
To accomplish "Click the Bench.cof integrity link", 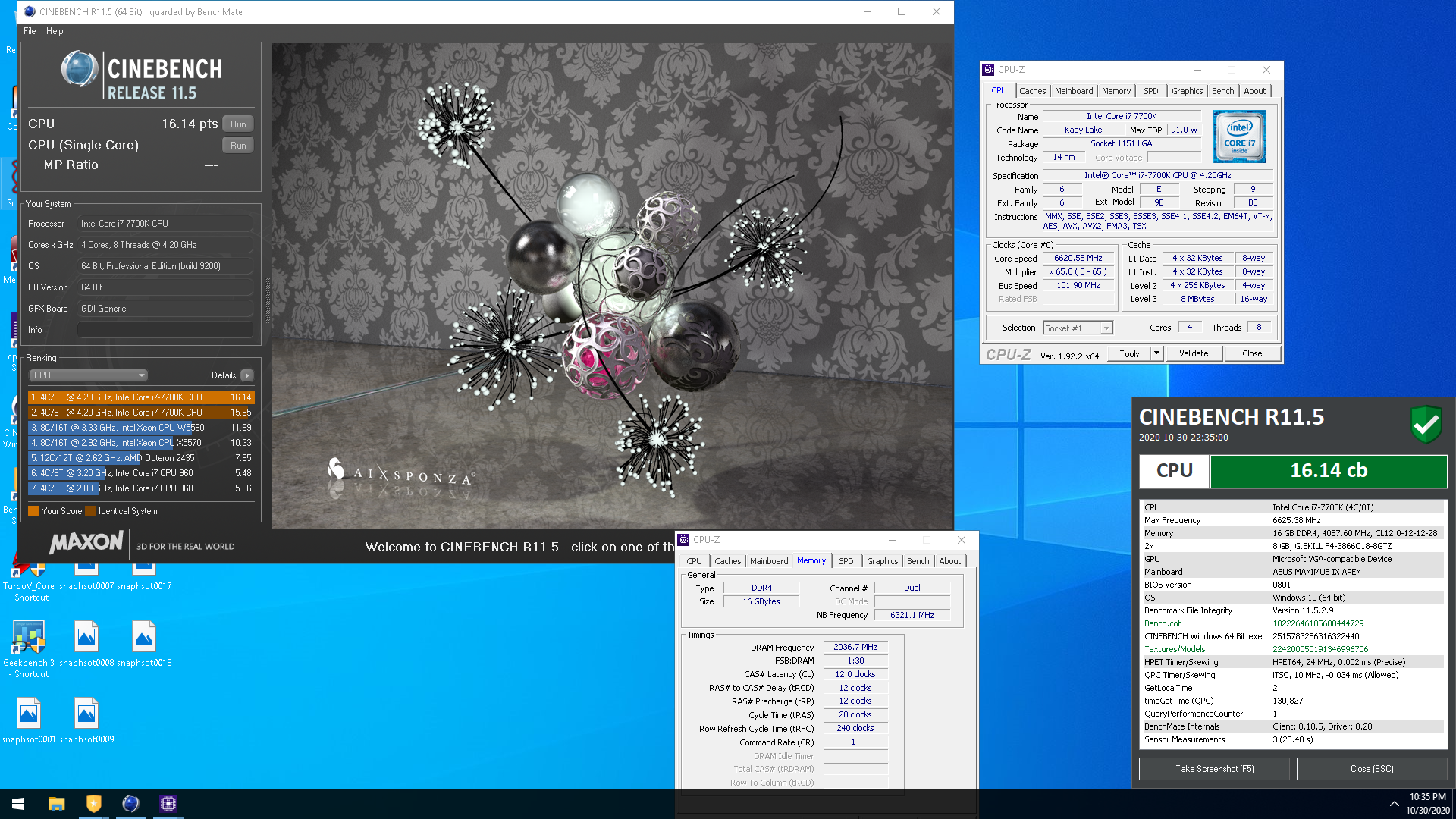I will coord(1162,623).
